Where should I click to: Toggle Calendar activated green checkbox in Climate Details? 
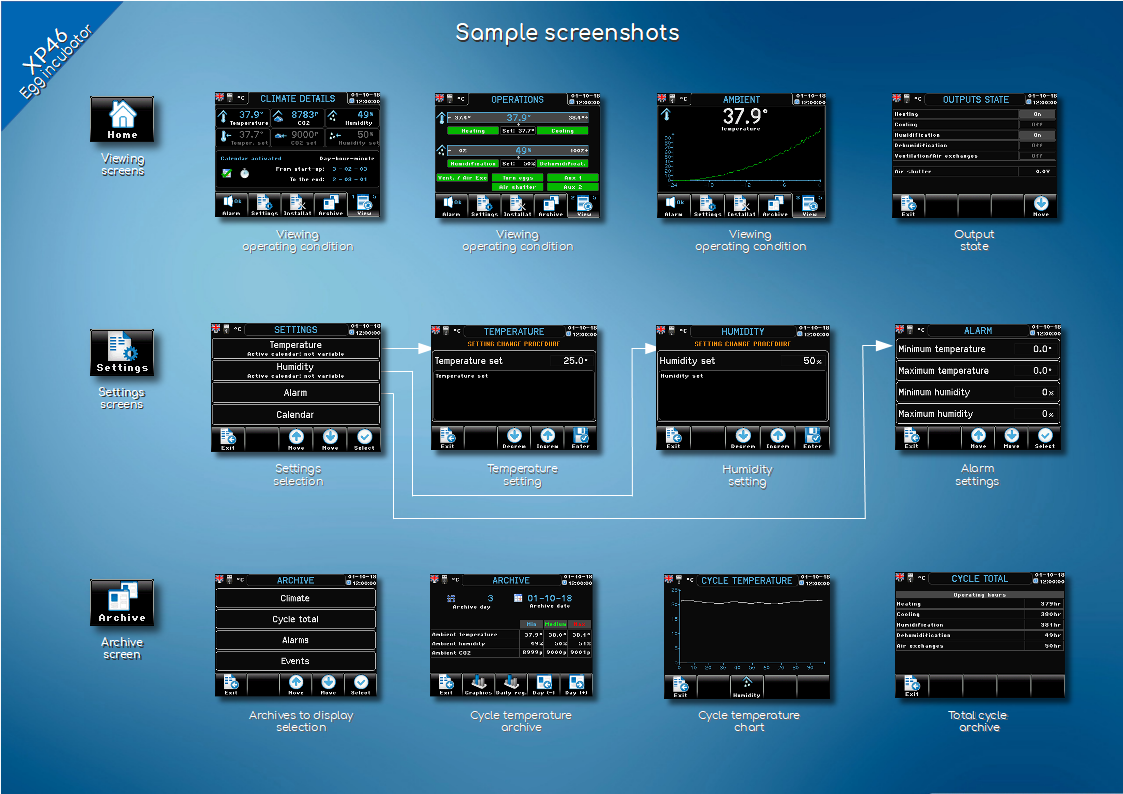(x=227, y=173)
